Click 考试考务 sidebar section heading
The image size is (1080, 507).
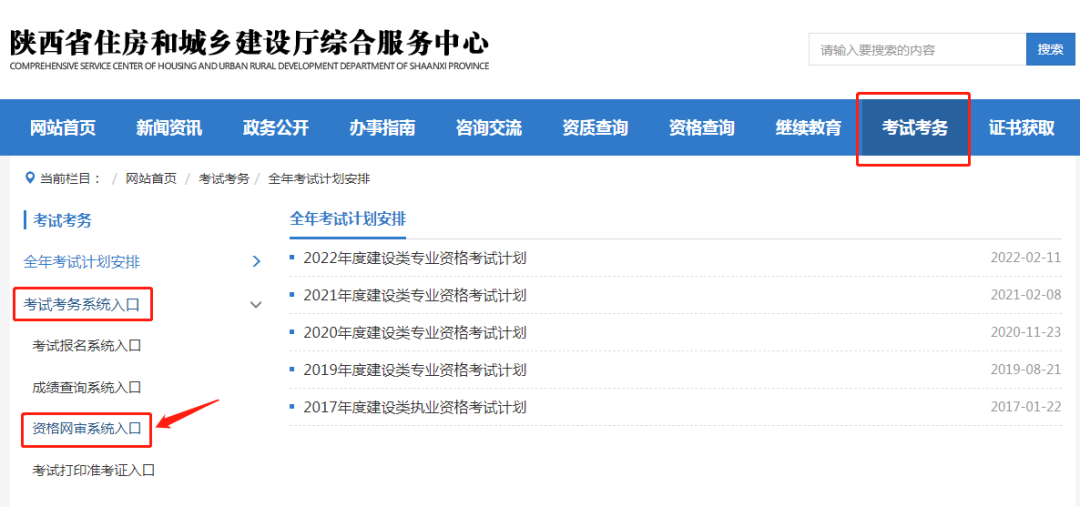[63, 220]
